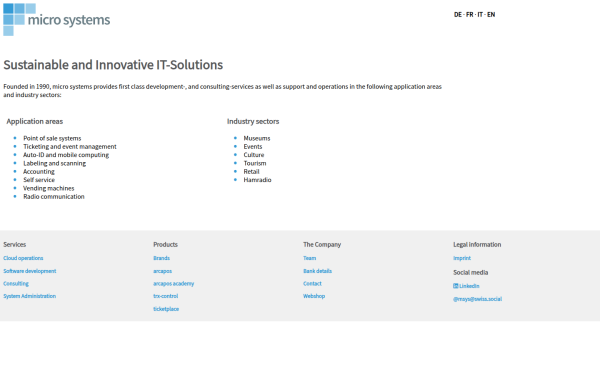600x375 pixels.
Task: Click 'Hamradio' in Industry sectors
Action: click(x=258, y=180)
